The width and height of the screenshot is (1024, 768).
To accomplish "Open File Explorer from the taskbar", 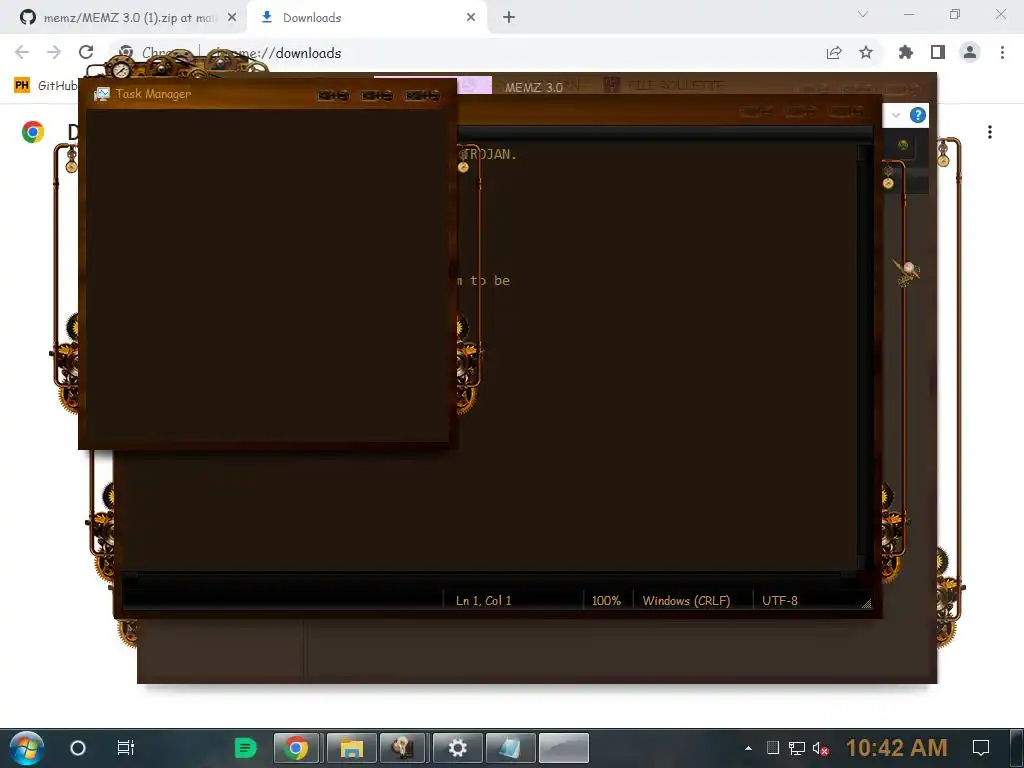I will pos(351,748).
